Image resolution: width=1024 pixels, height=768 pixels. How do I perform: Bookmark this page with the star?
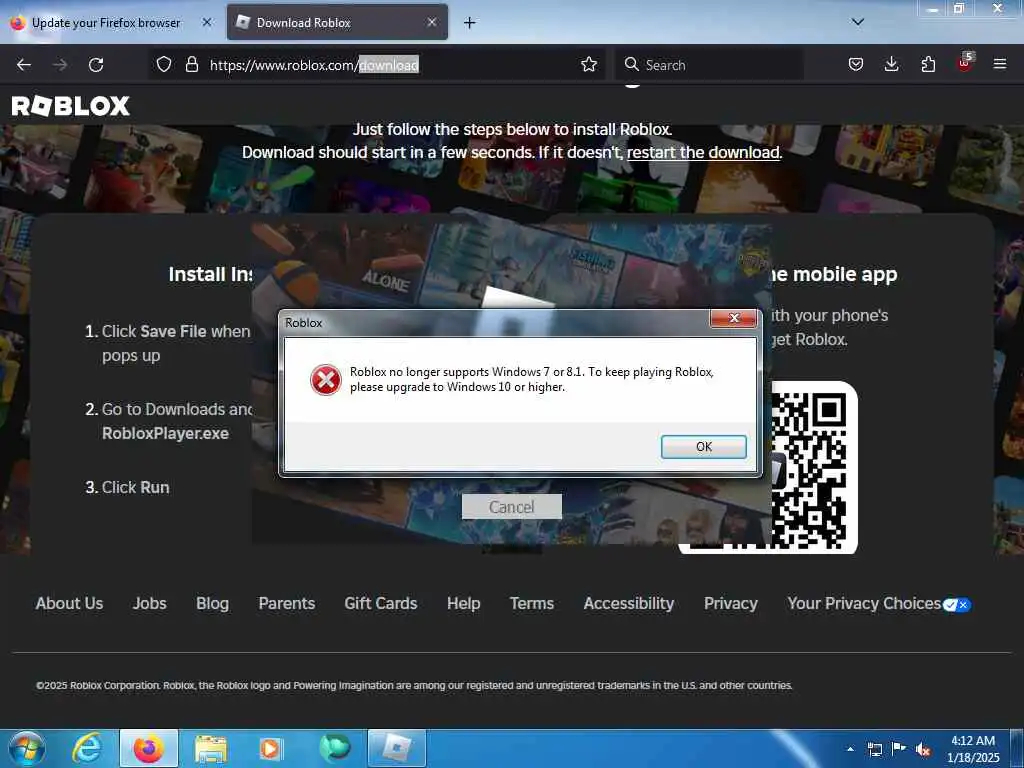pos(588,64)
